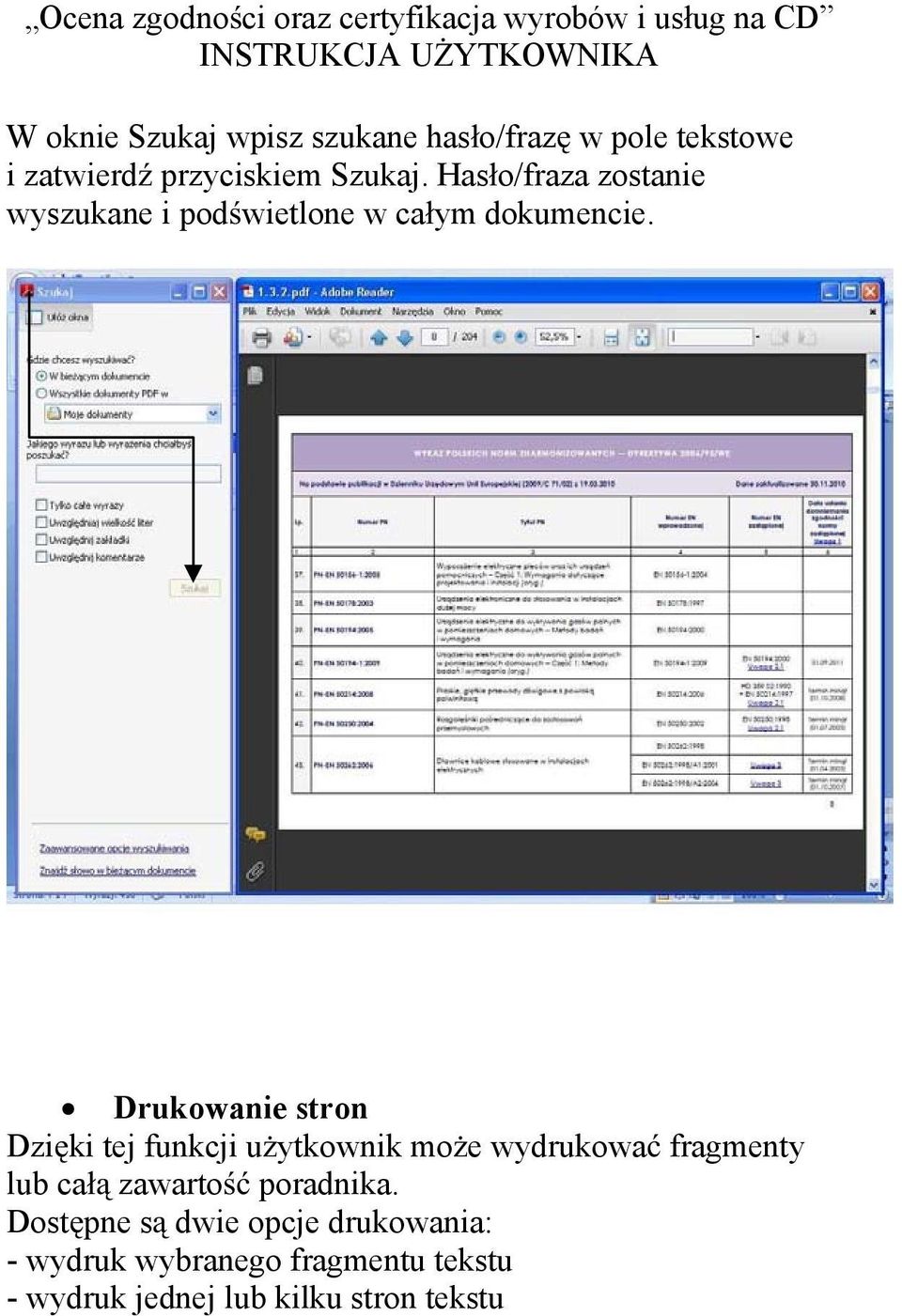Click the vertical scrollbar down arrow
The height and width of the screenshot is (1316, 902).
point(874,884)
